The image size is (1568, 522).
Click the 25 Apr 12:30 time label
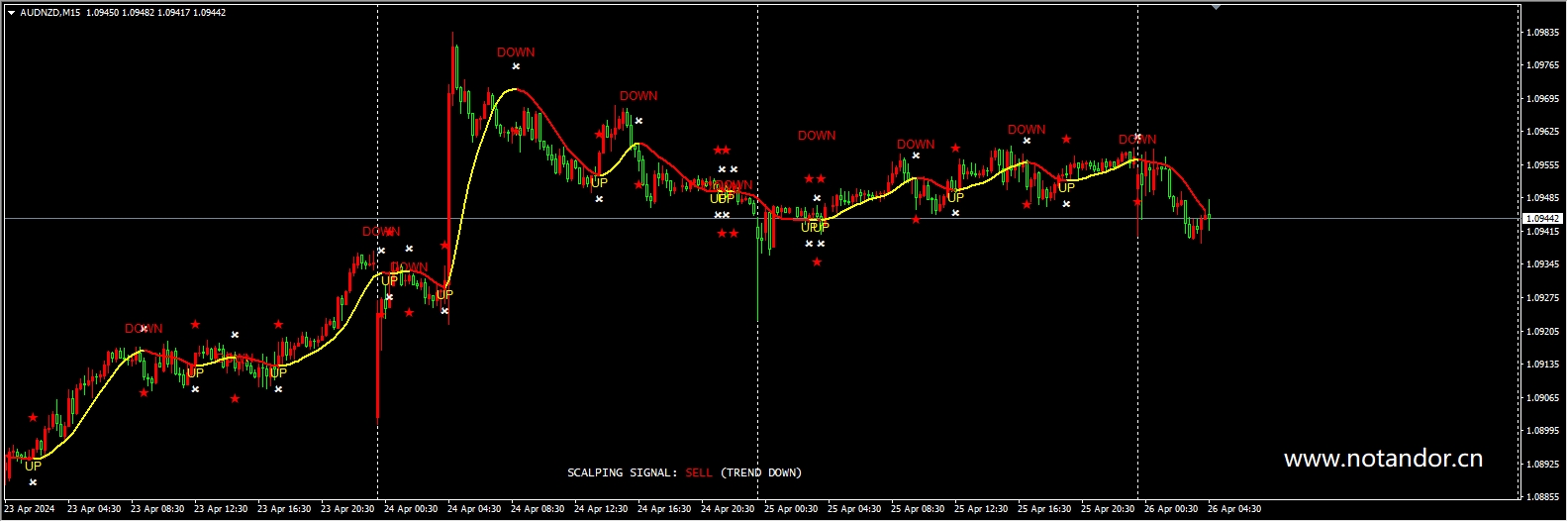(x=981, y=509)
